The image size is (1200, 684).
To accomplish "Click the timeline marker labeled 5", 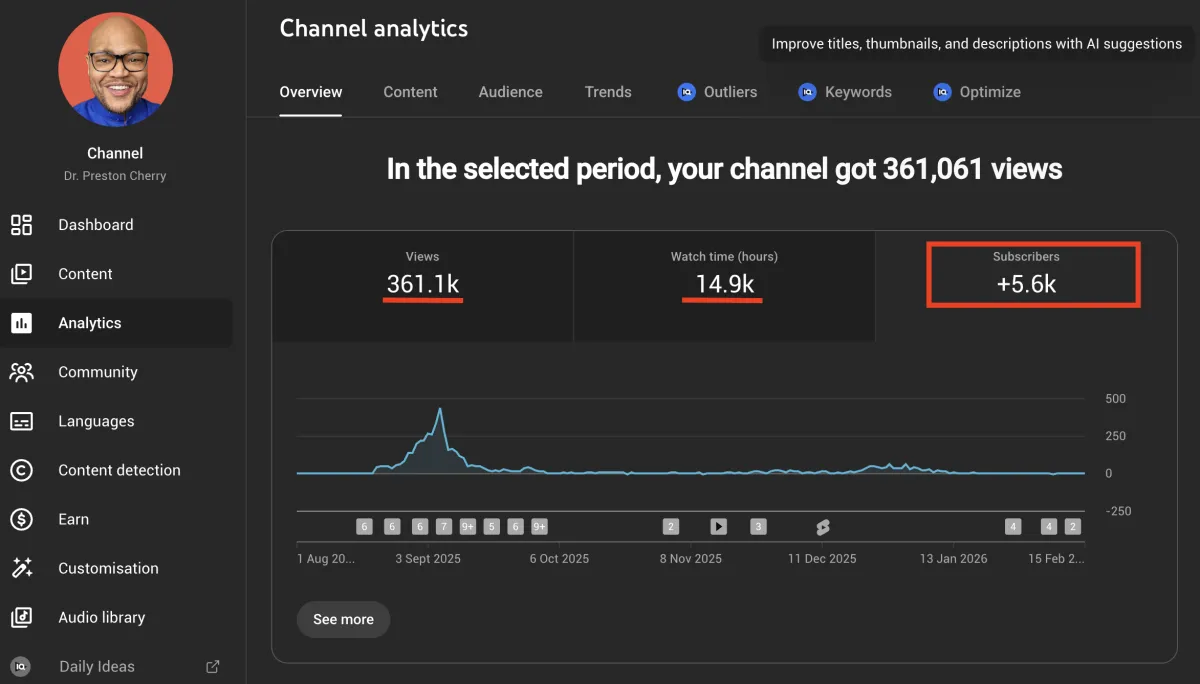I will 491,526.
